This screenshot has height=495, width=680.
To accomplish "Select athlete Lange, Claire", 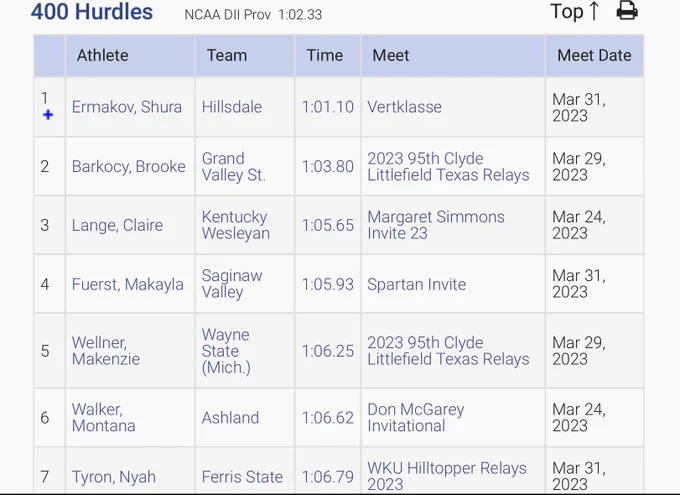I will [x=118, y=225].
